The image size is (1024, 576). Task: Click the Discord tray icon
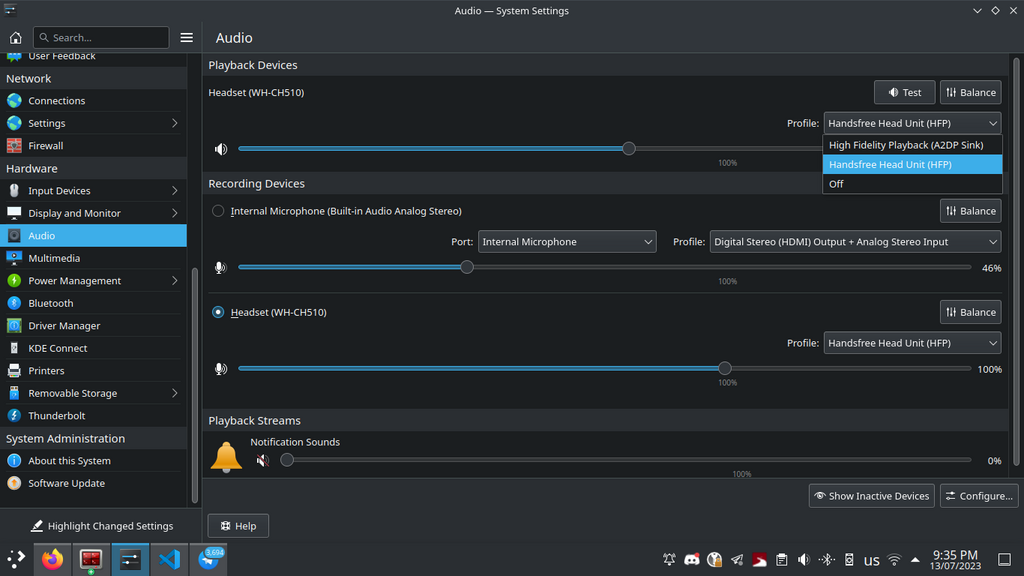tap(691, 560)
